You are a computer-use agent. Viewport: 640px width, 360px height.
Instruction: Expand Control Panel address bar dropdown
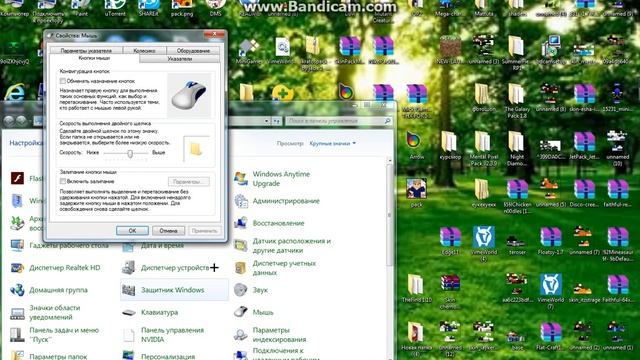pos(267,121)
